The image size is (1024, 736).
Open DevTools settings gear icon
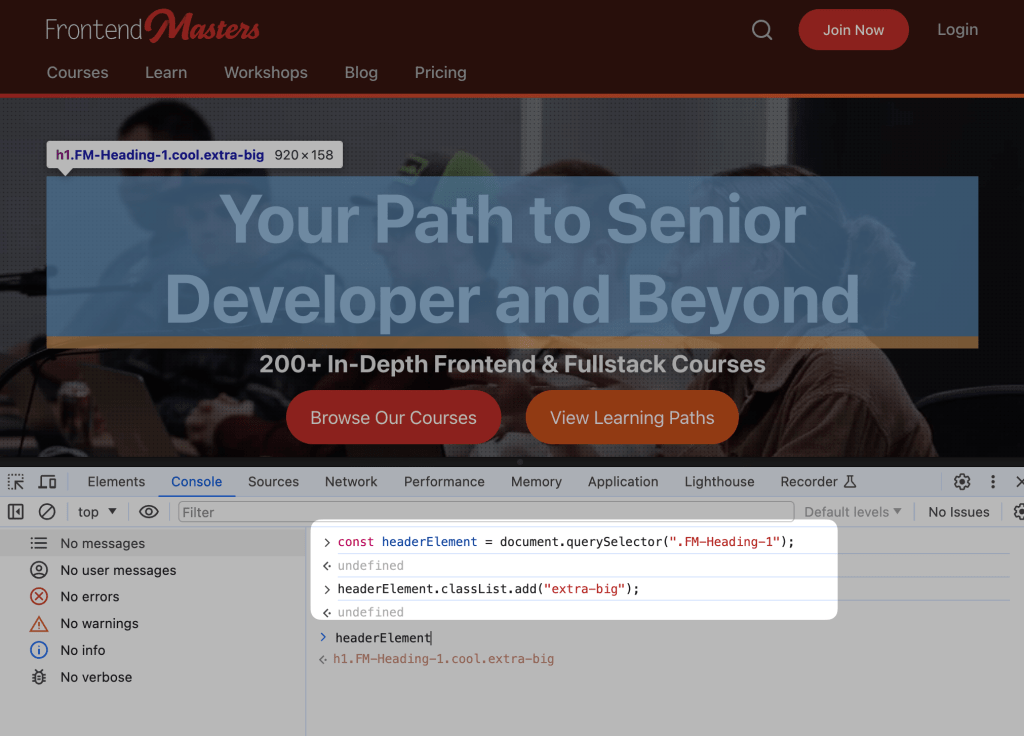click(961, 482)
